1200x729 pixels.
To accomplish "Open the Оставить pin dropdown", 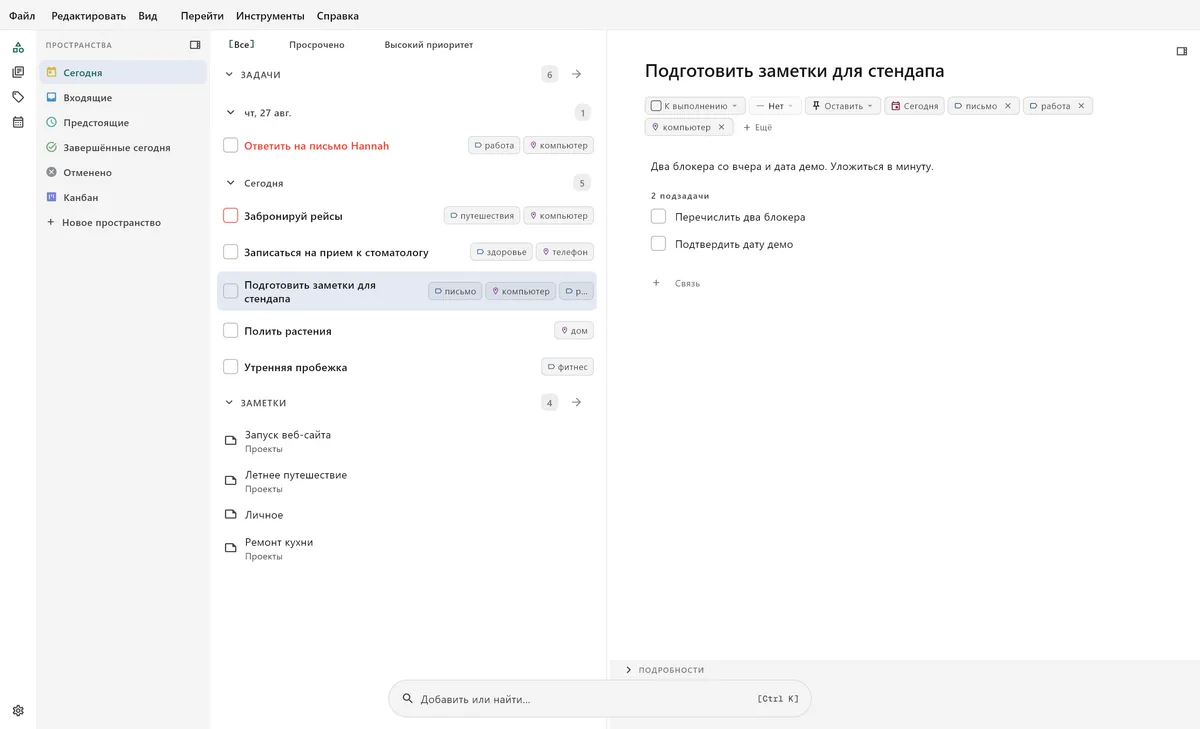I will (x=842, y=106).
